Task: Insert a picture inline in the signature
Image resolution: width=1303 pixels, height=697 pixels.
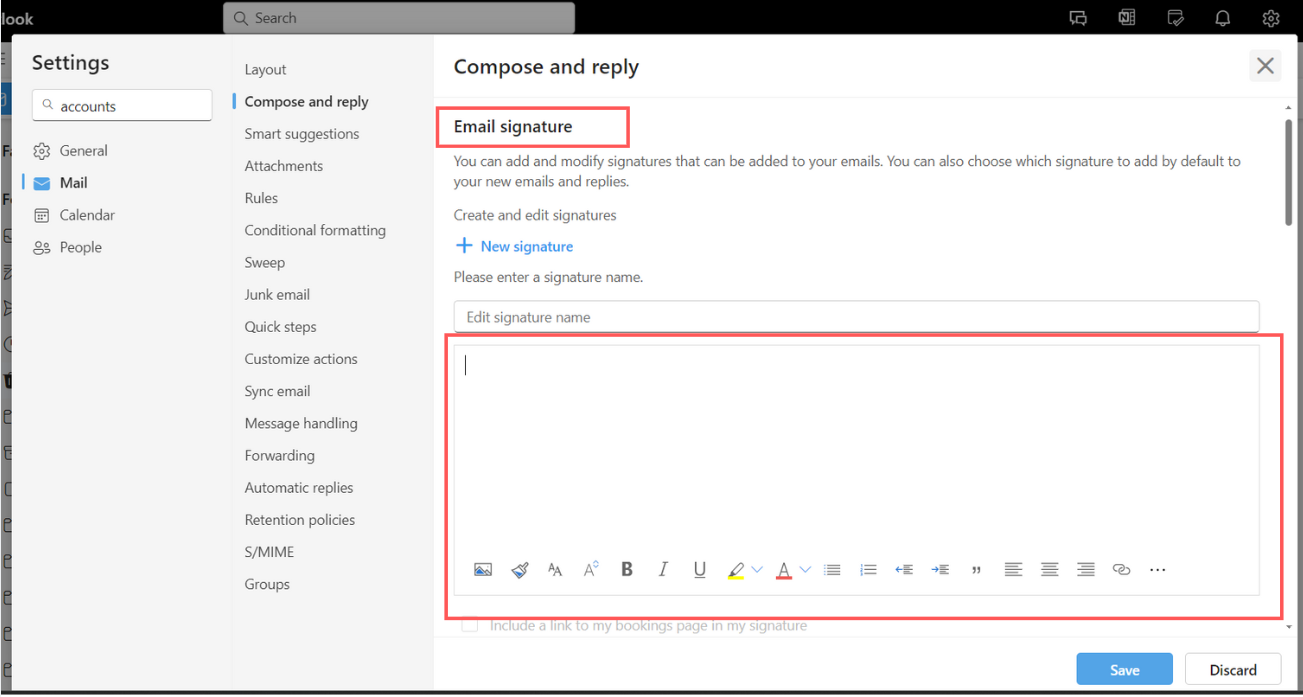Action: coord(483,570)
